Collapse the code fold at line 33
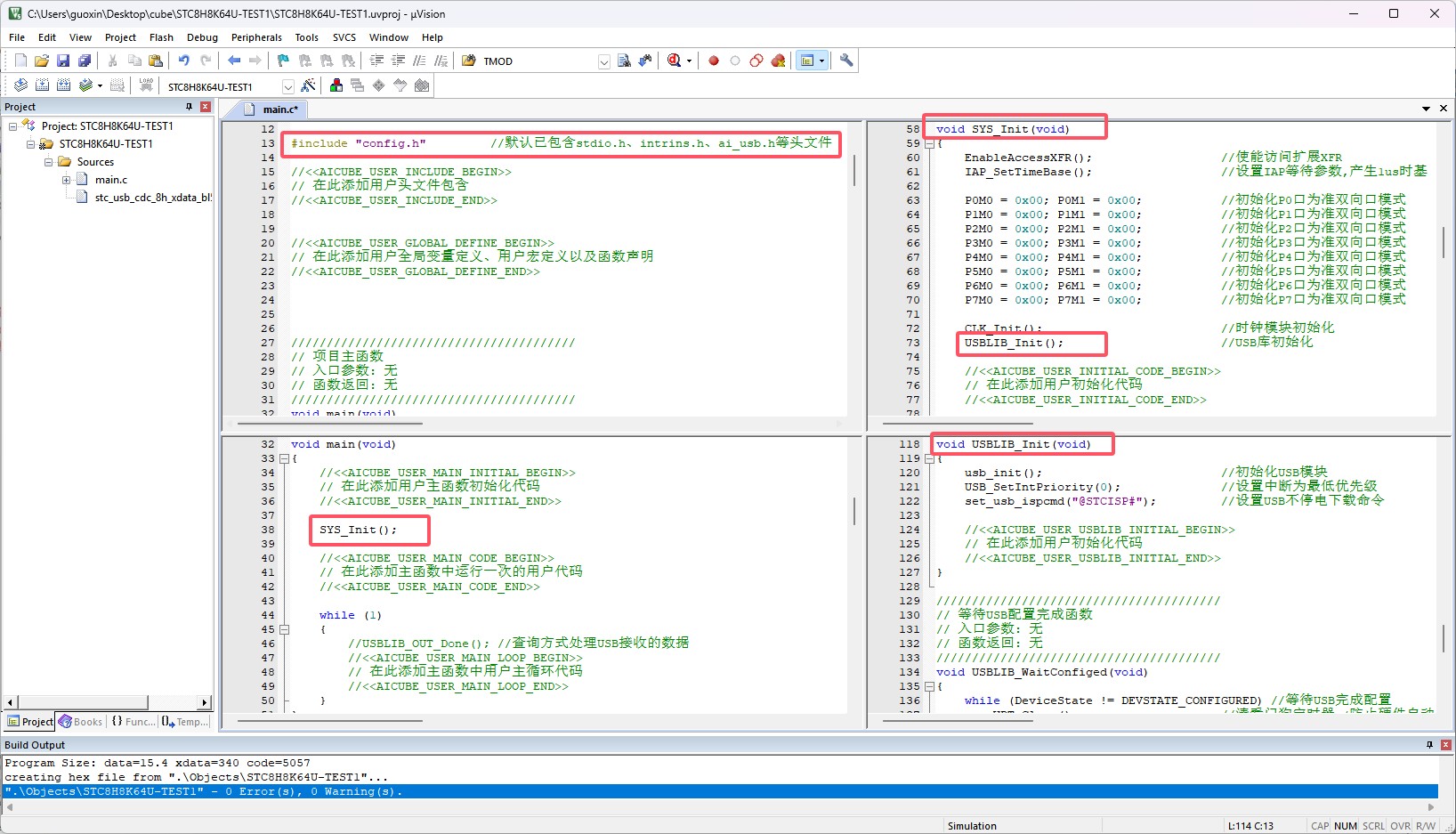 pyautogui.click(x=285, y=458)
